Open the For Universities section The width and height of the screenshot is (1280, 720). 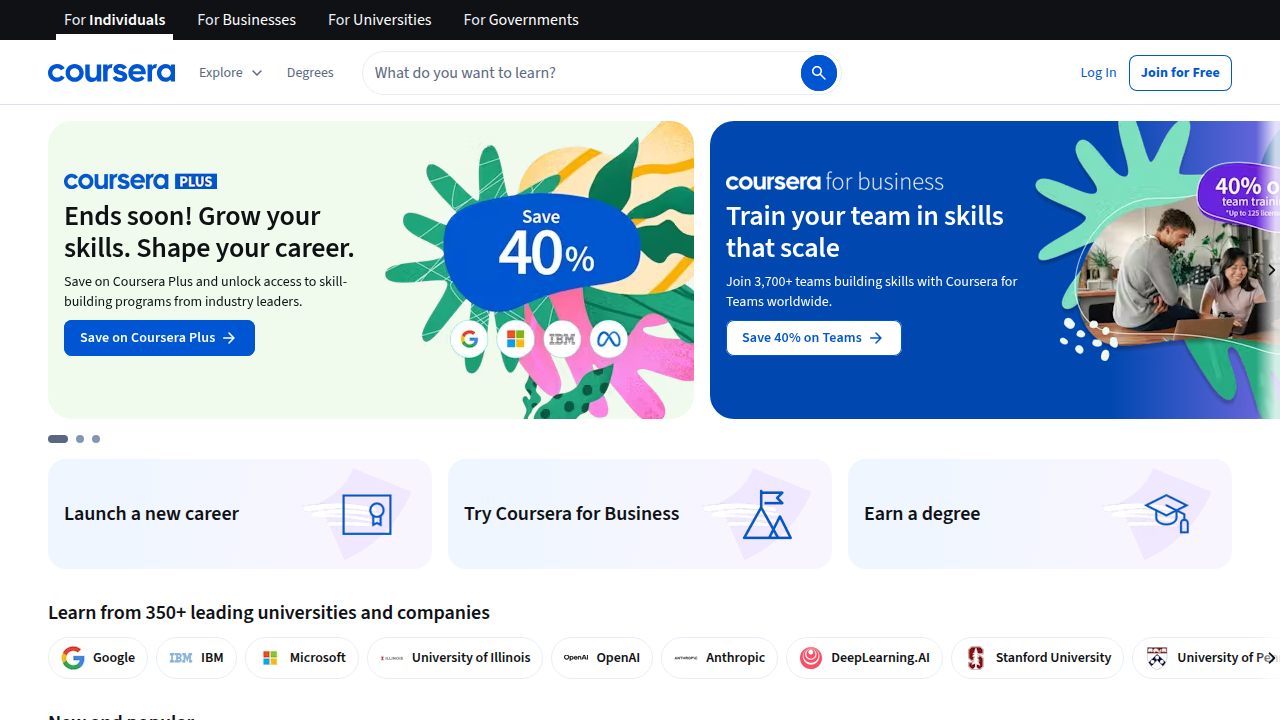379,19
